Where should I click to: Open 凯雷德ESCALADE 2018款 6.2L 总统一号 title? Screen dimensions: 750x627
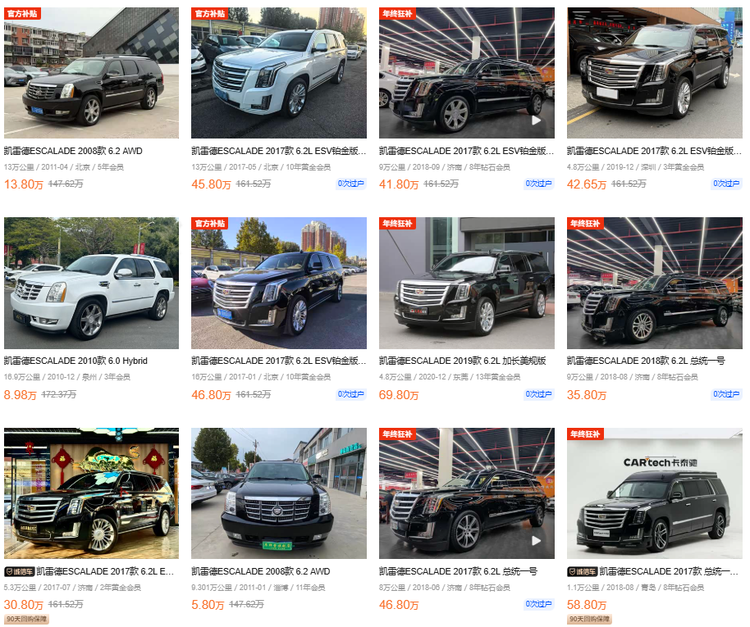pos(646,361)
